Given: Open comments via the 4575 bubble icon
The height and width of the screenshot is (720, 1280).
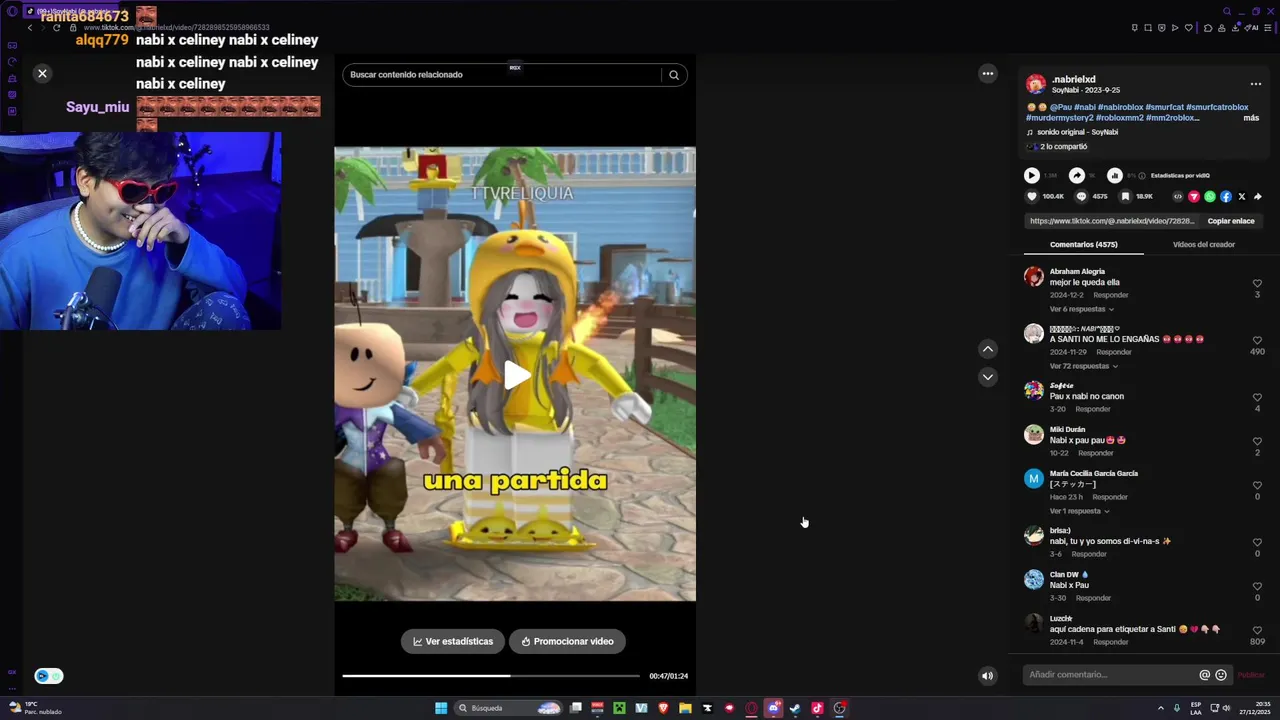Looking at the screenshot, I should [1081, 197].
